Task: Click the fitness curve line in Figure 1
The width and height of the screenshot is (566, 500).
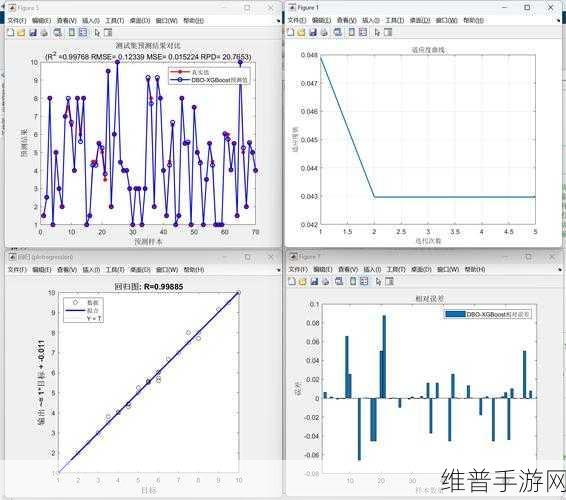Action: click(x=455, y=197)
